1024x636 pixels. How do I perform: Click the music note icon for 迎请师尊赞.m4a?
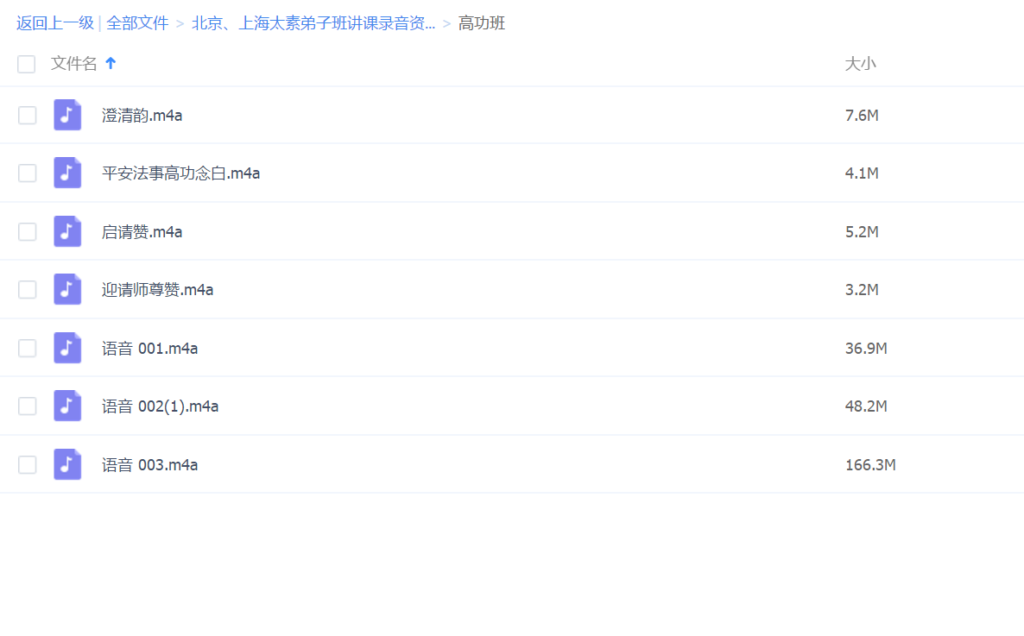click(67, 290)
